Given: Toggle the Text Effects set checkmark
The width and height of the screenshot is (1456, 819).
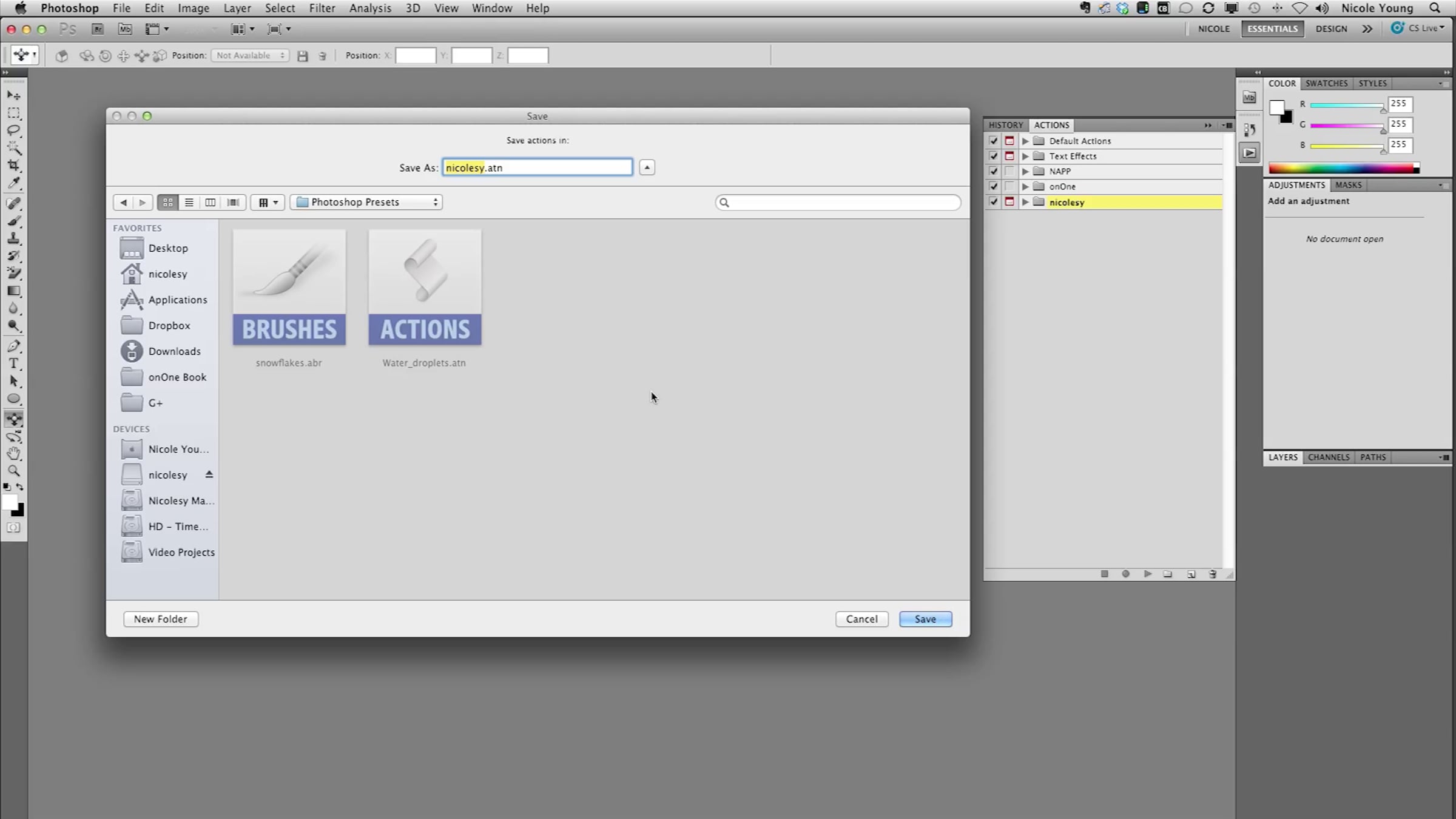Looking at the screenshot, I should pyautogui.click(x=993, y=156).
